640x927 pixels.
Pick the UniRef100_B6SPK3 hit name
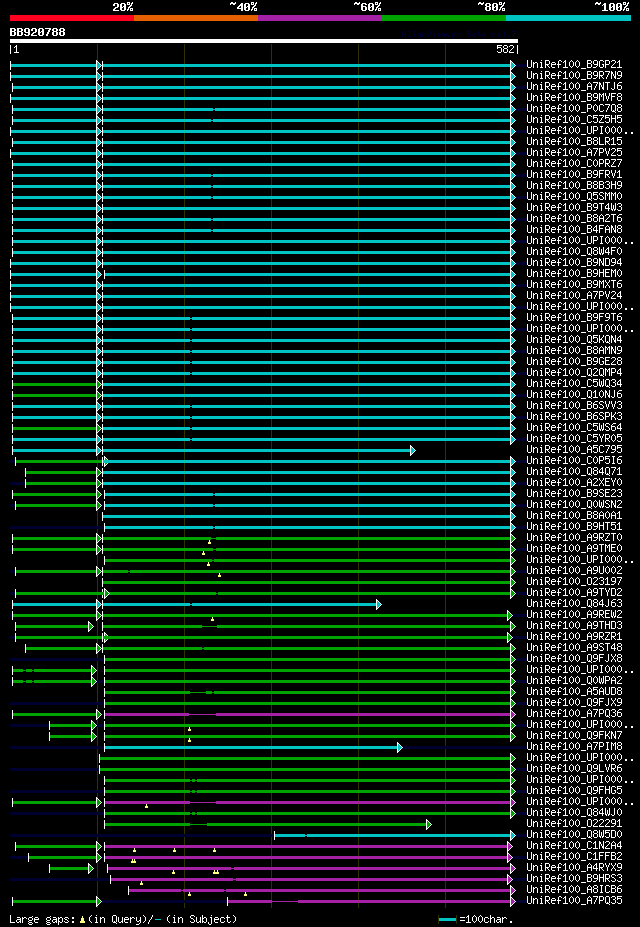pos(574,417)
